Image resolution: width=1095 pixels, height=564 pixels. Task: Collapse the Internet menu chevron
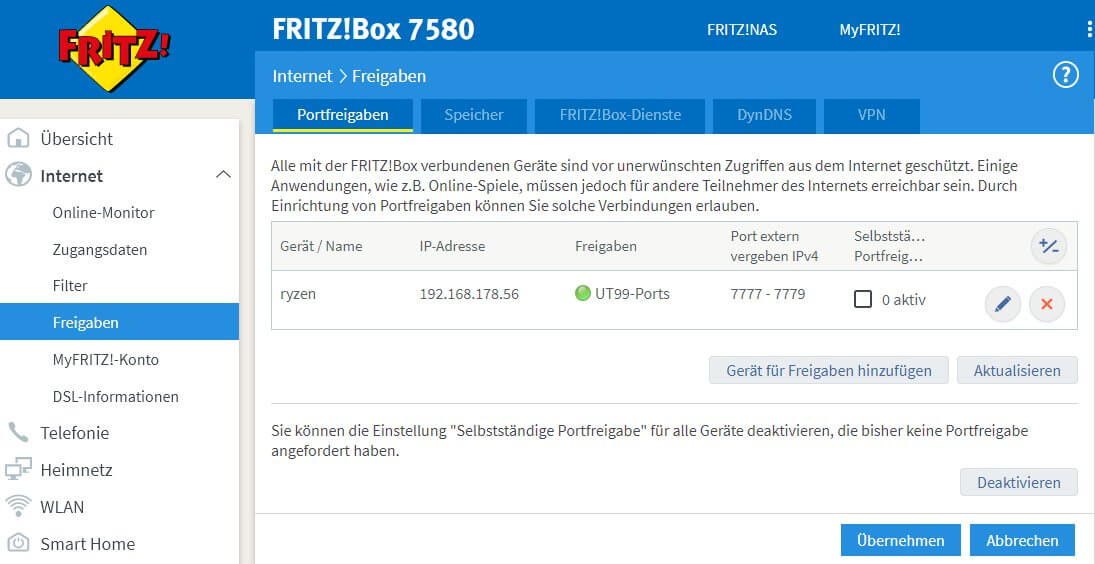(x=223, y=175)
